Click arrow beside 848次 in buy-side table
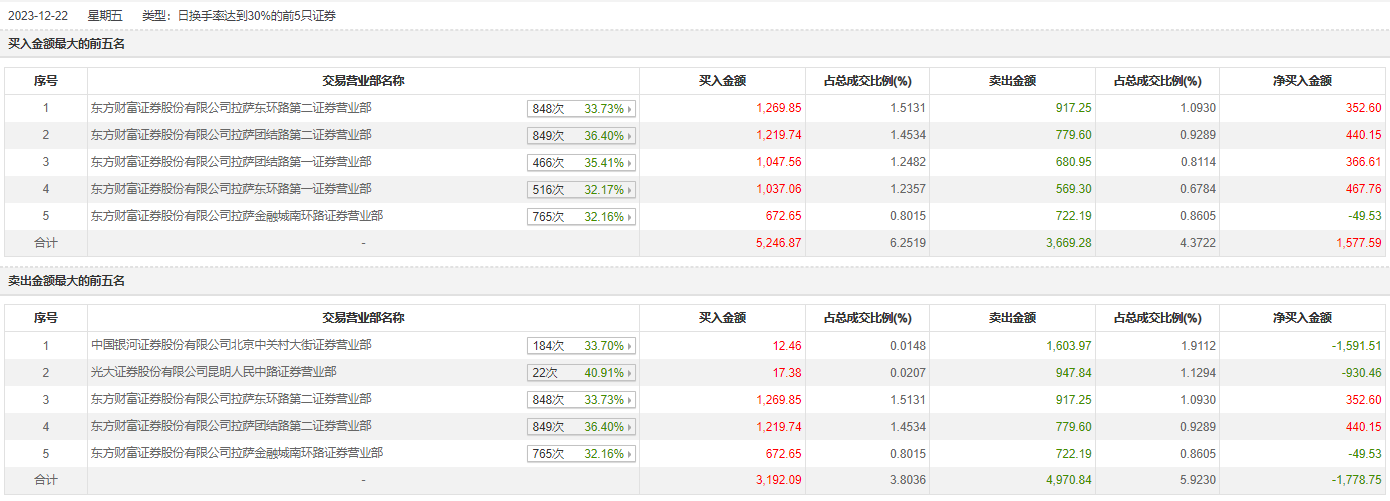The image size is (1390, 501). coord(630,109)
